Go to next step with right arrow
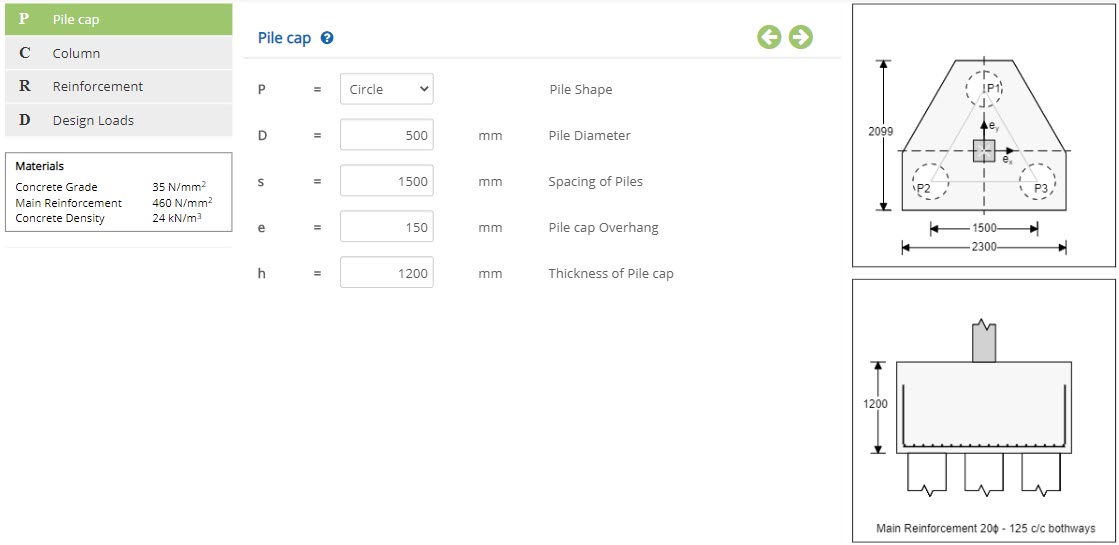 click(x=801, y=37)
